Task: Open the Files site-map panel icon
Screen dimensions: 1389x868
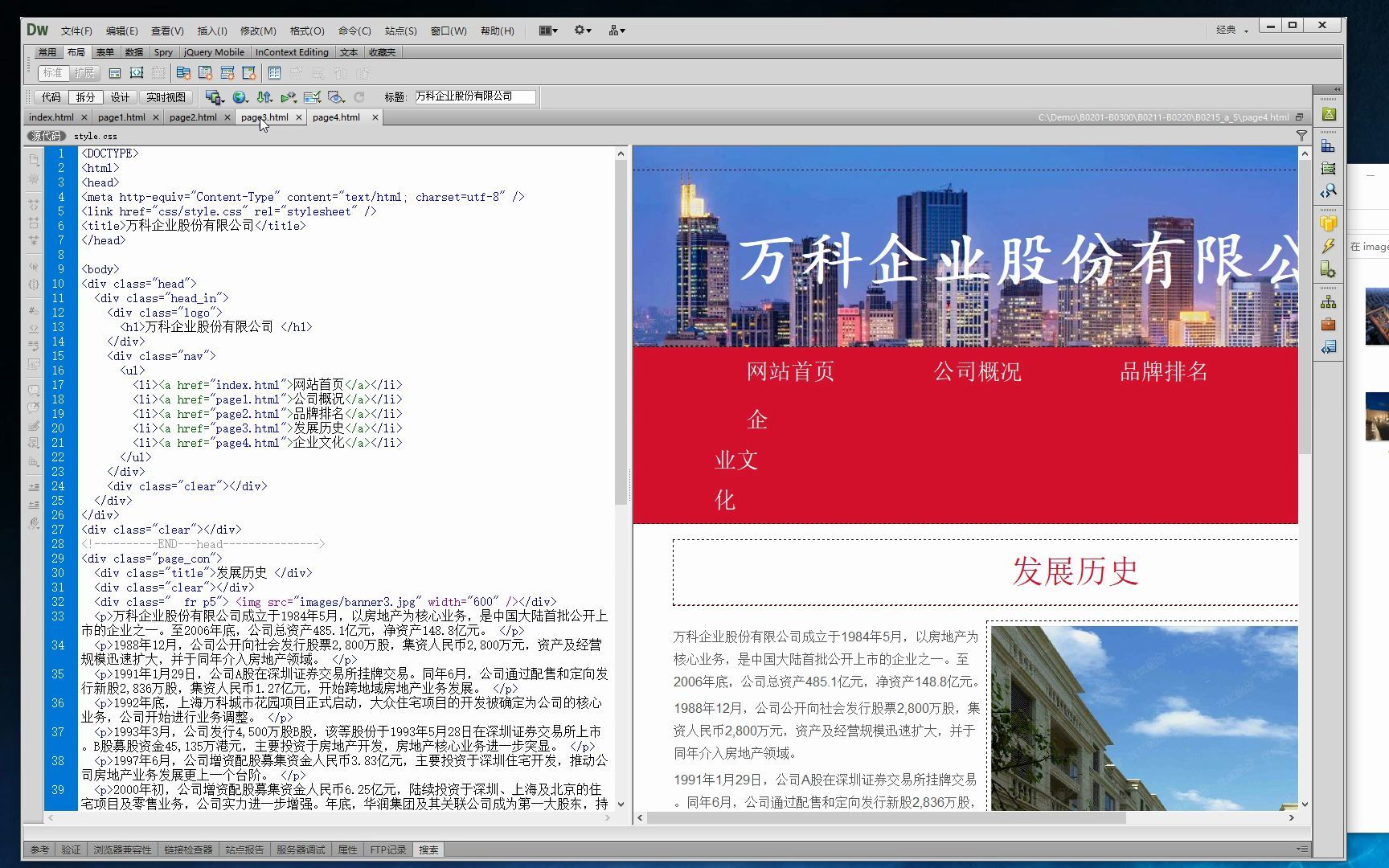Action: [x=1329, y=302]
